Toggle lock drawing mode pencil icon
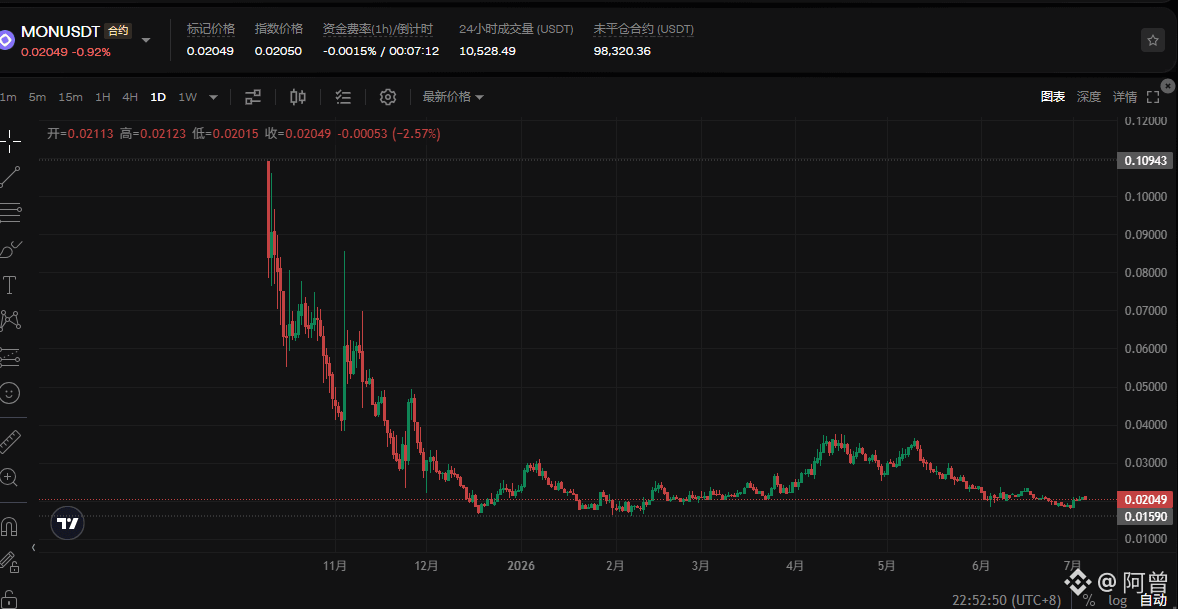Viewport: 1178px width, 609px height. click(x=9, y=561)
